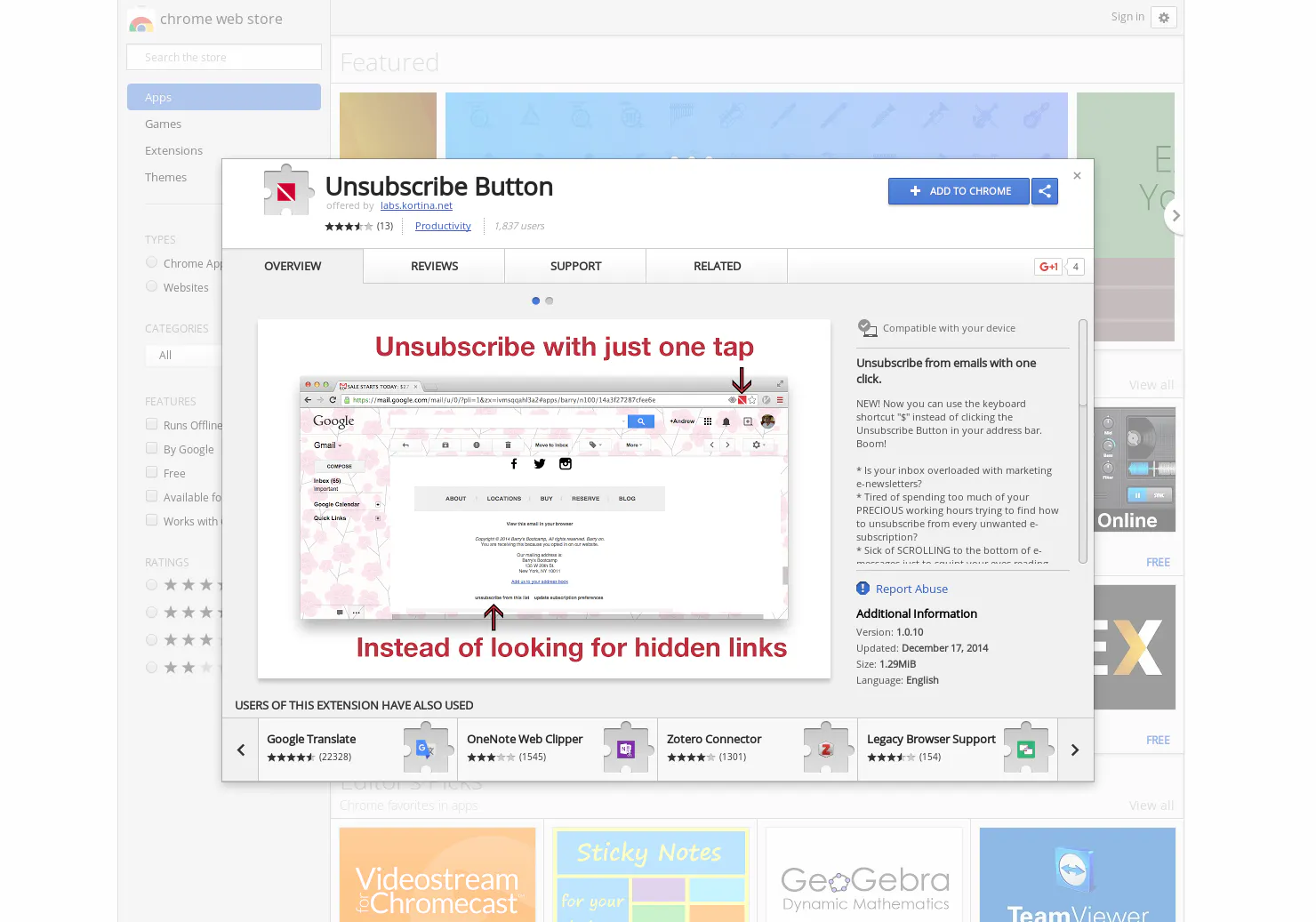Open the Videostream for Chromecast tile
The image size is (1316, 922).
pos(437,875)
